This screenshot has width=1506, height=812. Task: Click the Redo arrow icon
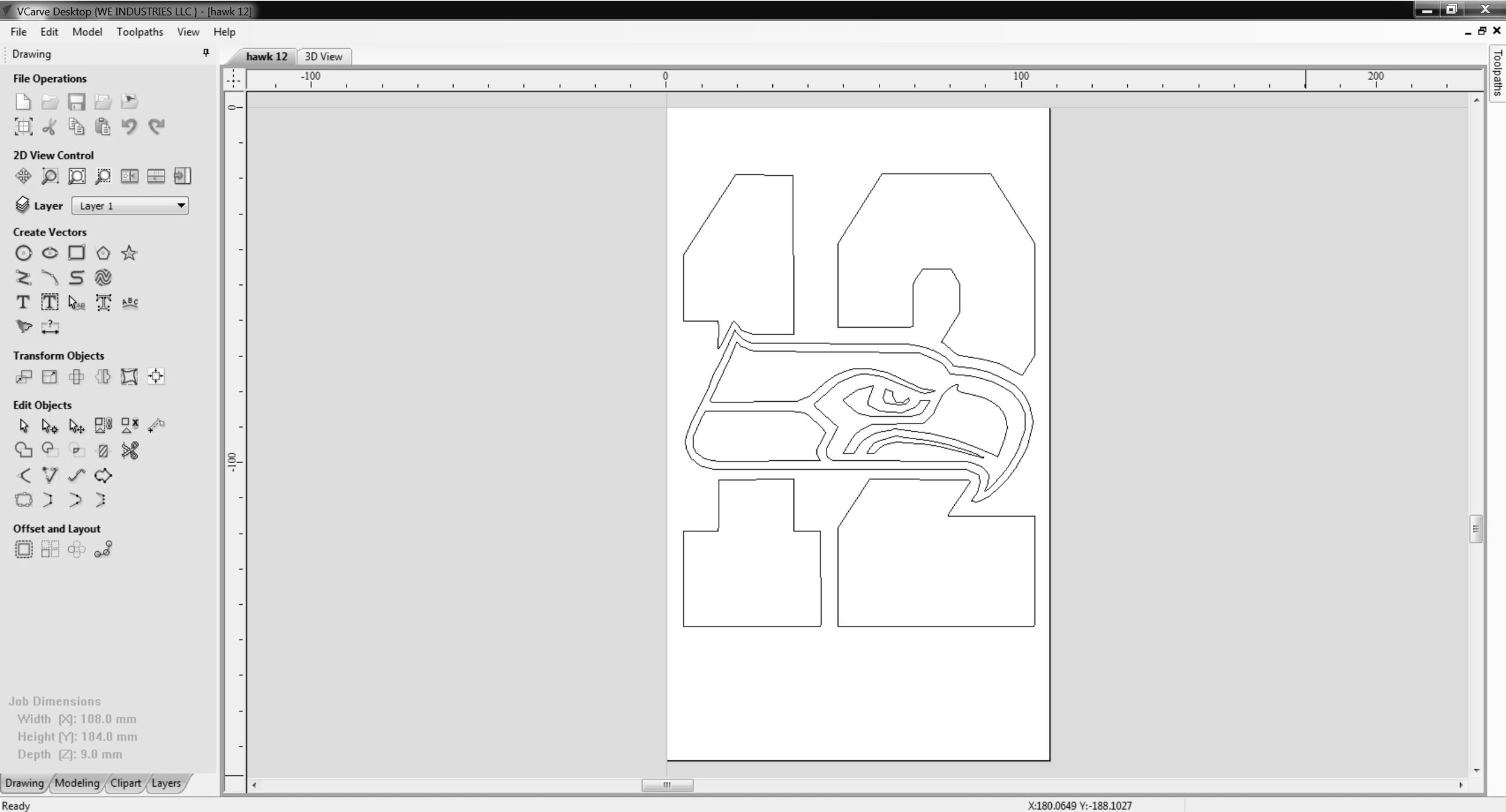(x=156, y=126)
